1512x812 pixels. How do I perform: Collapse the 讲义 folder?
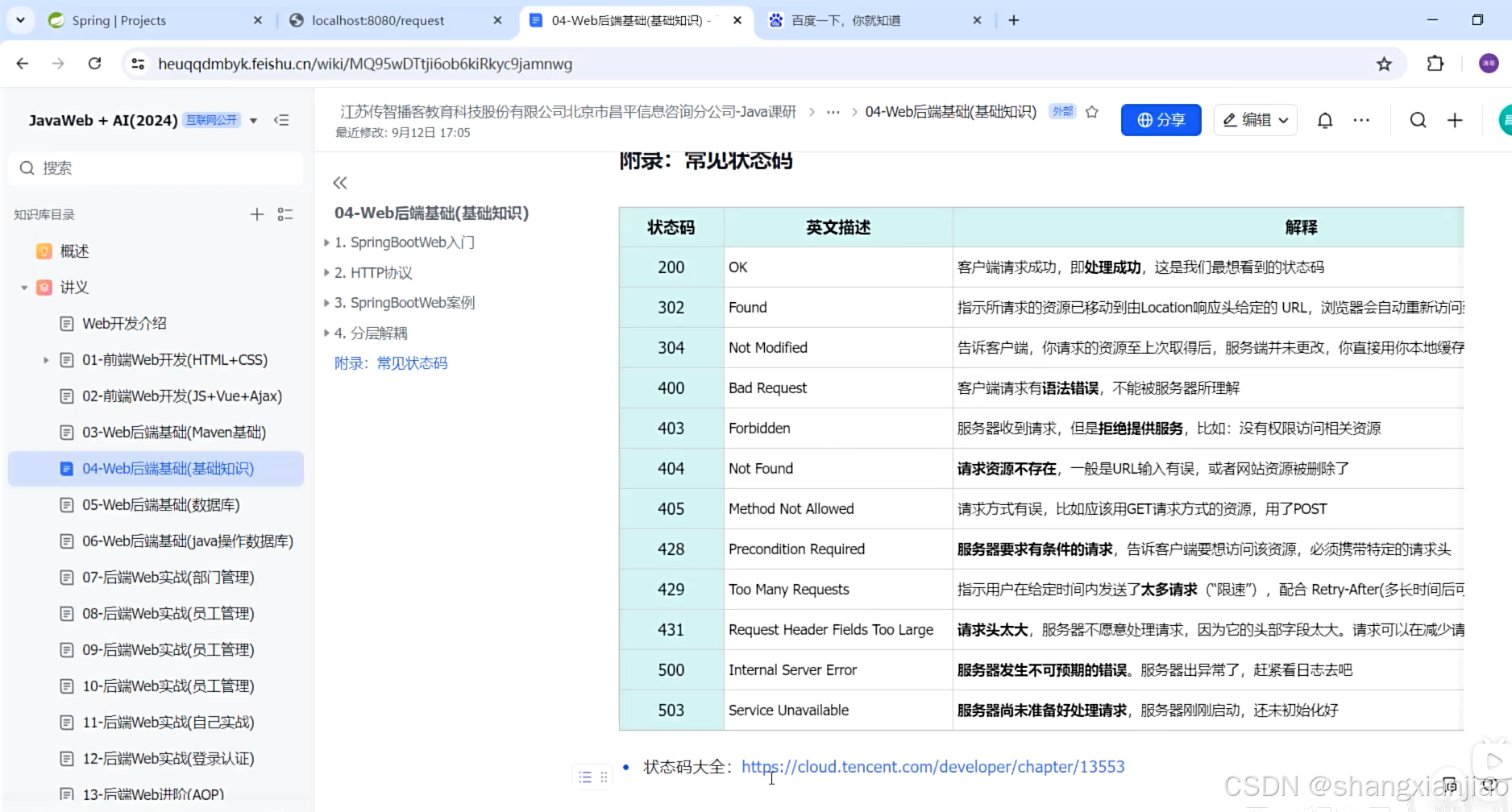click(x=24, y=288)
